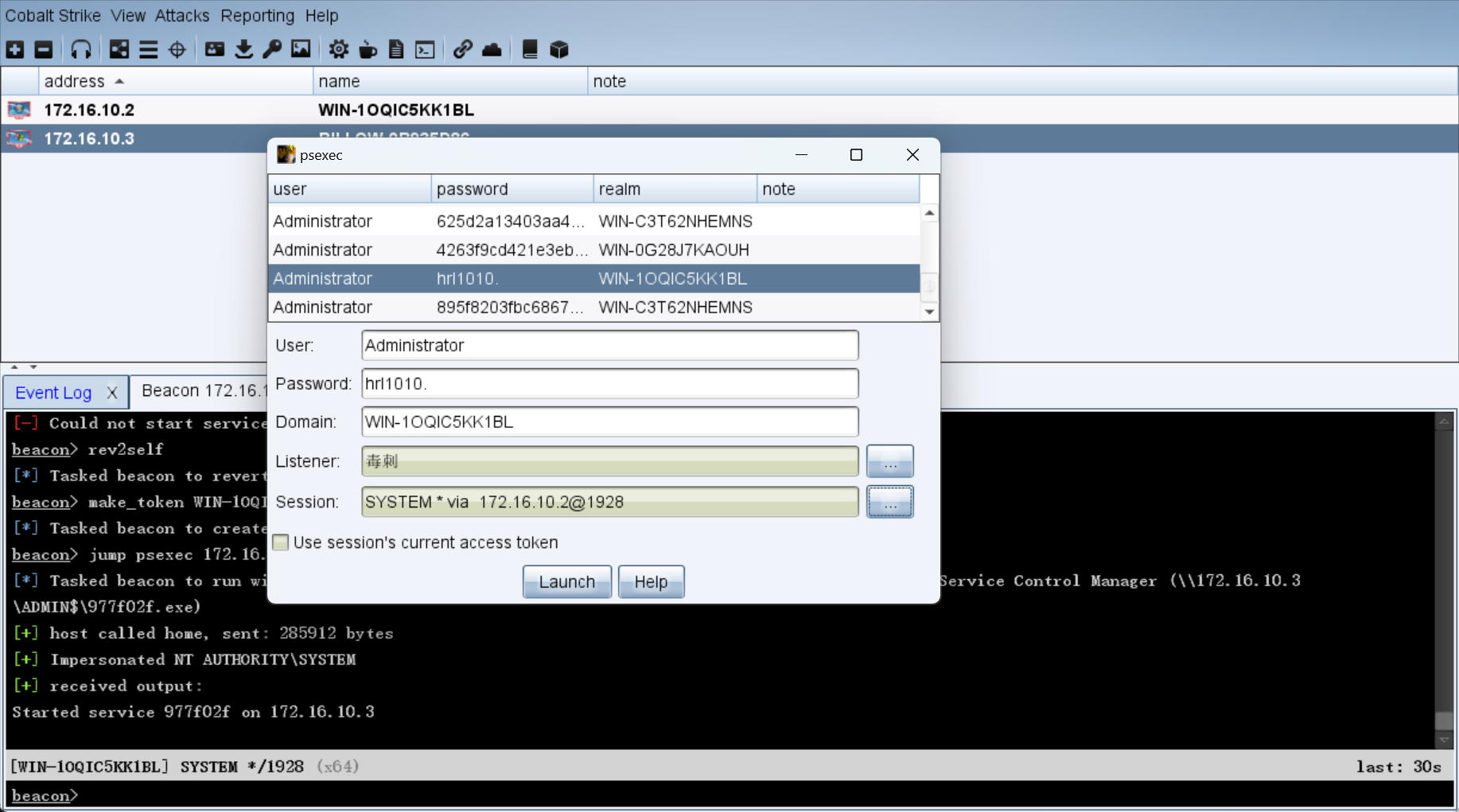1459x812 pixels.
Task: Click credentials list scroll down arrow
Action: pyautogui.click(x=929, y=312)
